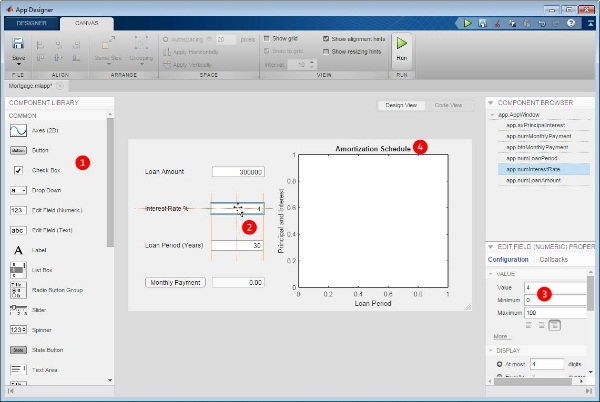Viewport: 600px width, 402px height.
Task: Open the Callbacks tab in properties
Action: (557, 258)
